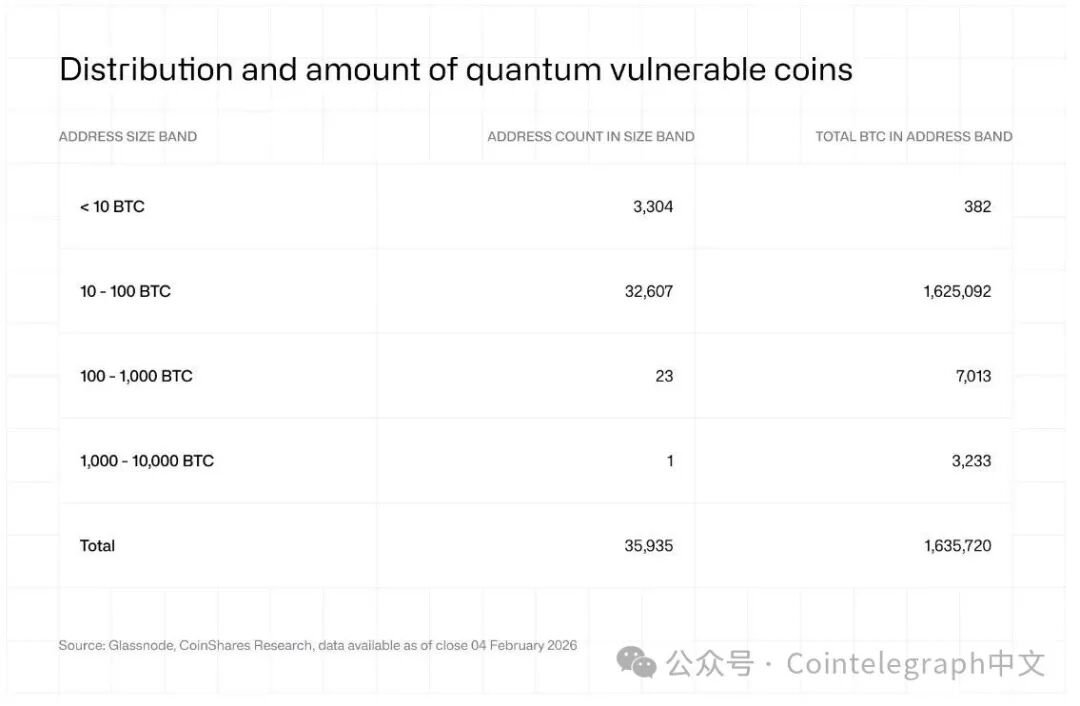Select the '10 - 100 BTC' row label
Screen dimensions: 1080x706
[125, 292]
